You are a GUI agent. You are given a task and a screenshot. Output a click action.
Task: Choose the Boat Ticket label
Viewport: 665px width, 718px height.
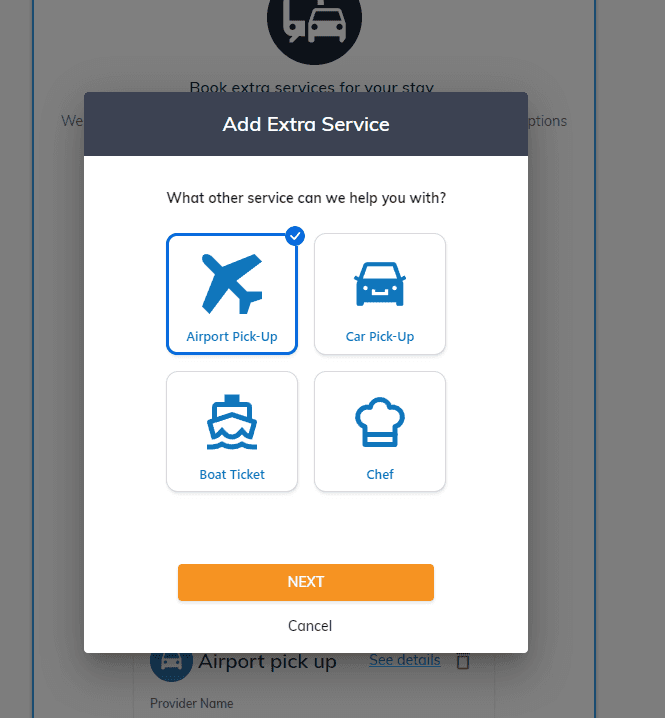click(x=232, y=474)
